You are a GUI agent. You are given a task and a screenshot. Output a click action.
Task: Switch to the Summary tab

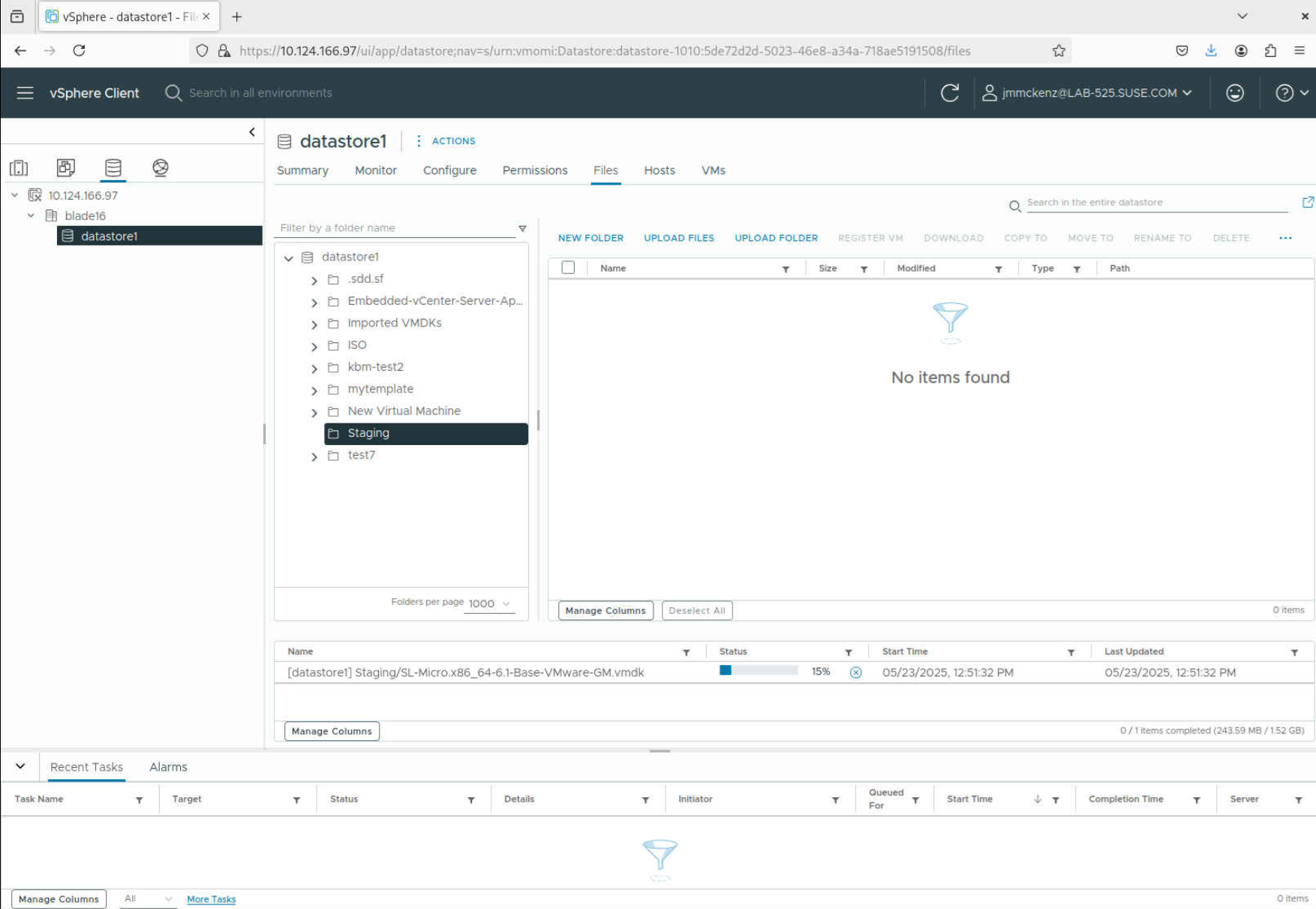tap(302, 170)
